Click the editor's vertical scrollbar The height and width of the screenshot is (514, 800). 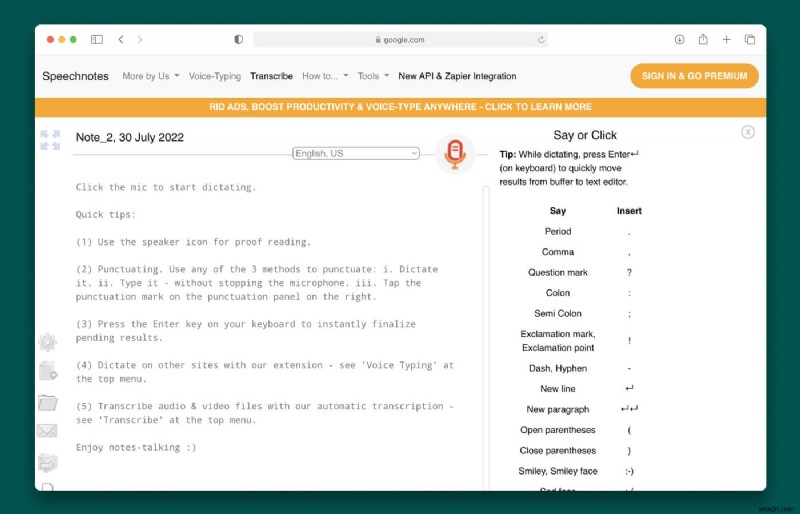pos(486,337)
